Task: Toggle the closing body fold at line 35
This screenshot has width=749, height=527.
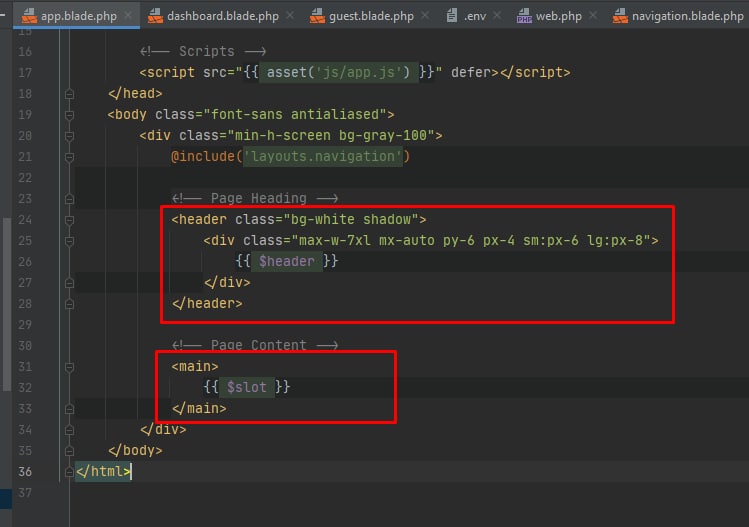Action: click(69, 452)
